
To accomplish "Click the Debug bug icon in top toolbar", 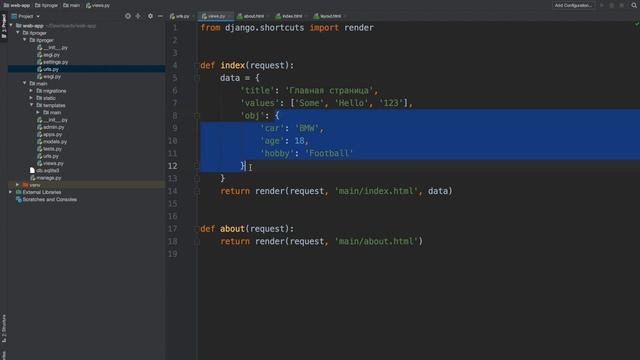I will [611, 5].
